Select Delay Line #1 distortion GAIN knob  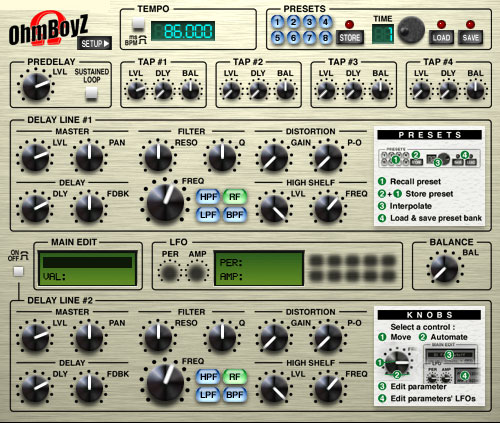tap(274, 158)
